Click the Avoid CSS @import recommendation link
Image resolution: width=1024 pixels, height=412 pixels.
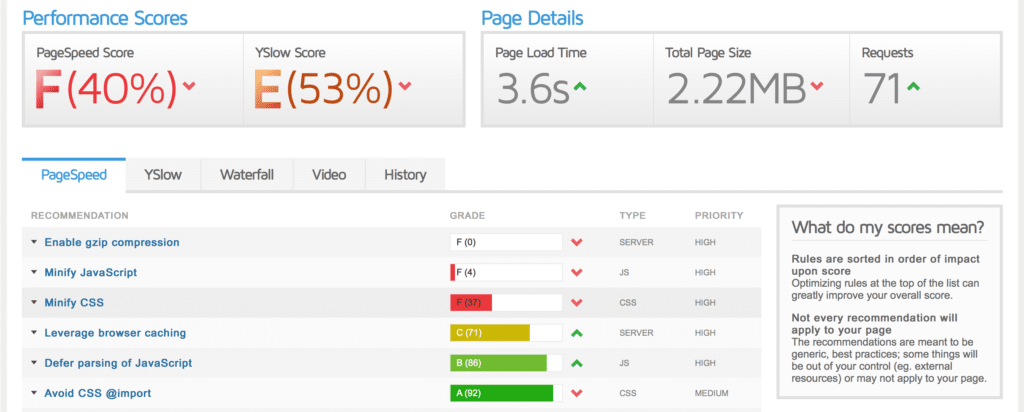coord(100,393)
